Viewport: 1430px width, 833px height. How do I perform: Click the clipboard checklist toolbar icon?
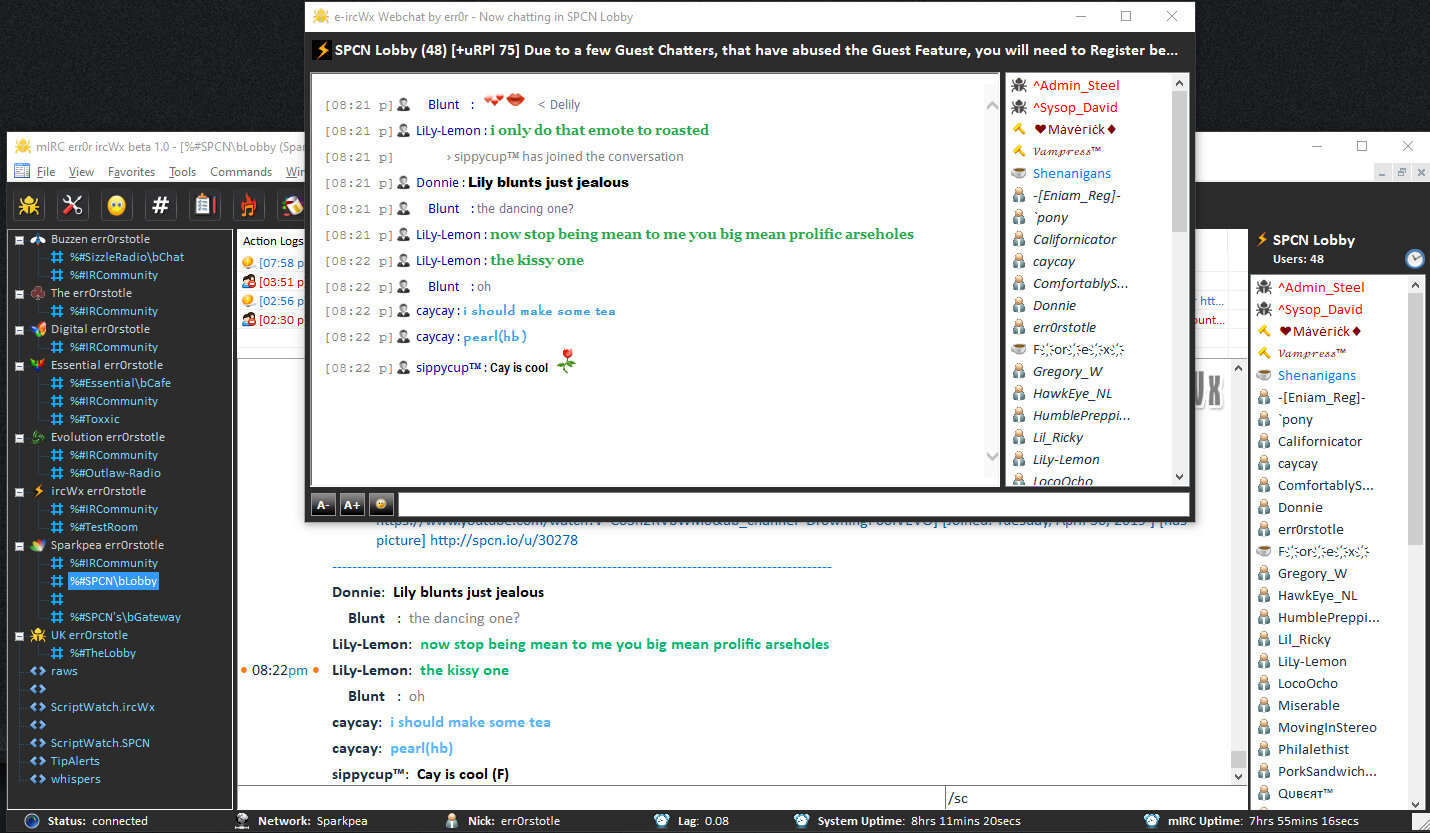click(204, 206)
